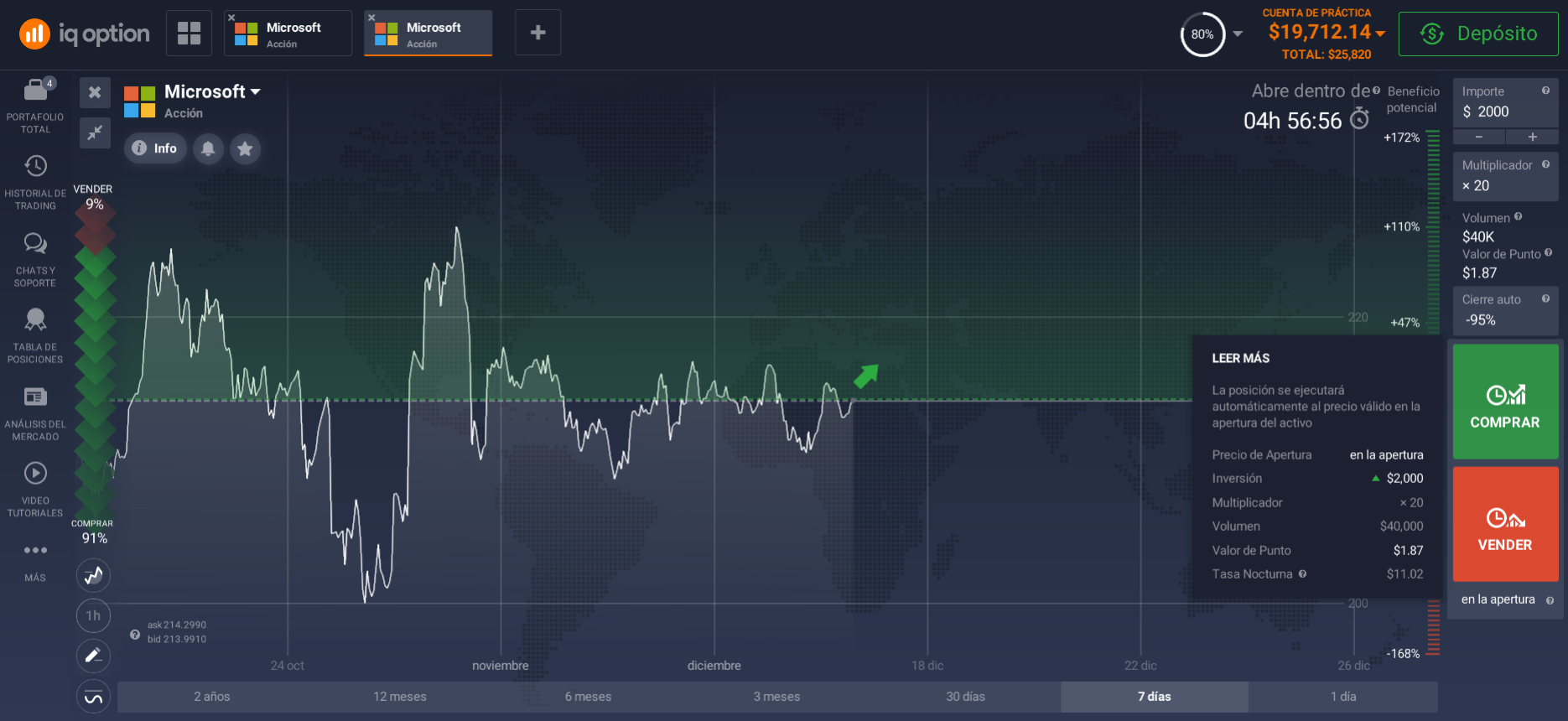Switch to the first Microsoft Acción tab
The width and height of the screenshot is (1568, 721).
[x=288, y=33]
